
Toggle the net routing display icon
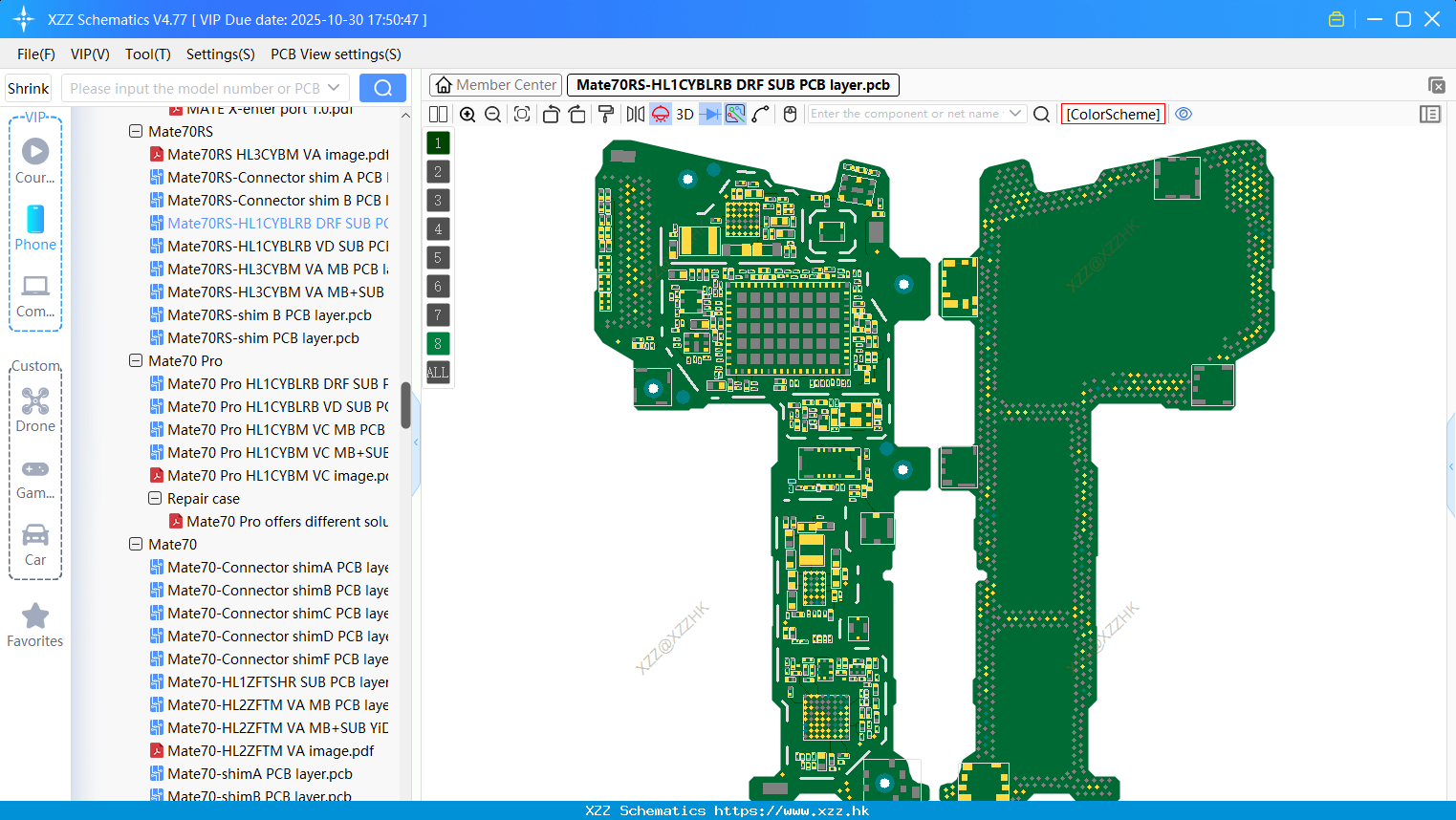735,114
